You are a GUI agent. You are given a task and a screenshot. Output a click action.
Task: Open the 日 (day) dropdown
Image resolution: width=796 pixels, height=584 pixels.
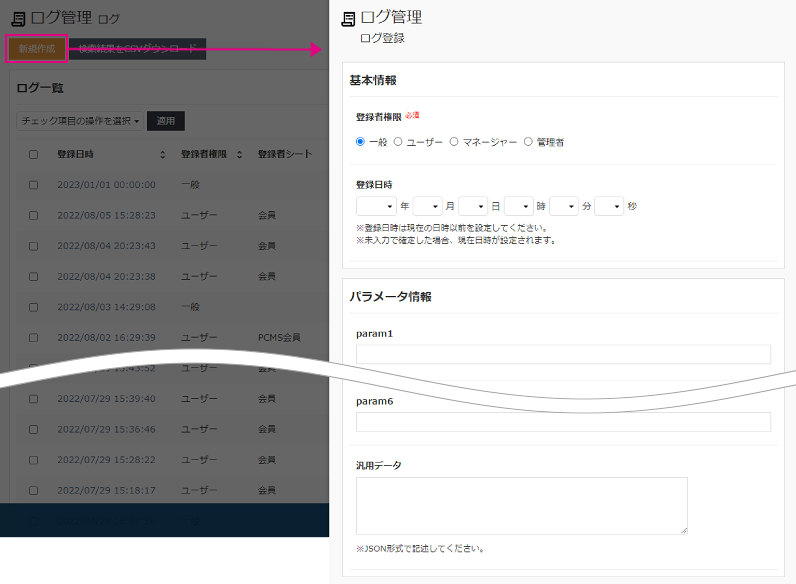coord(473,206)
